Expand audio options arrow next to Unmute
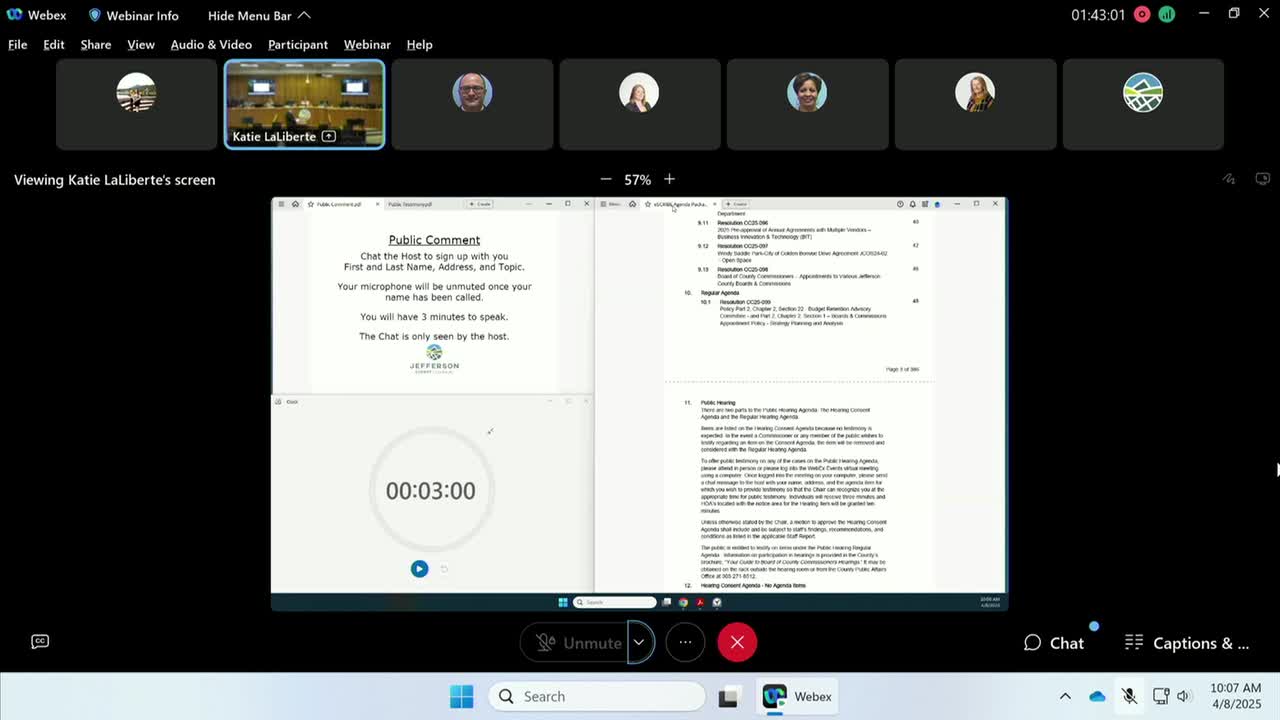Screen dimensions: 1280x720 [x=639, y=642]
